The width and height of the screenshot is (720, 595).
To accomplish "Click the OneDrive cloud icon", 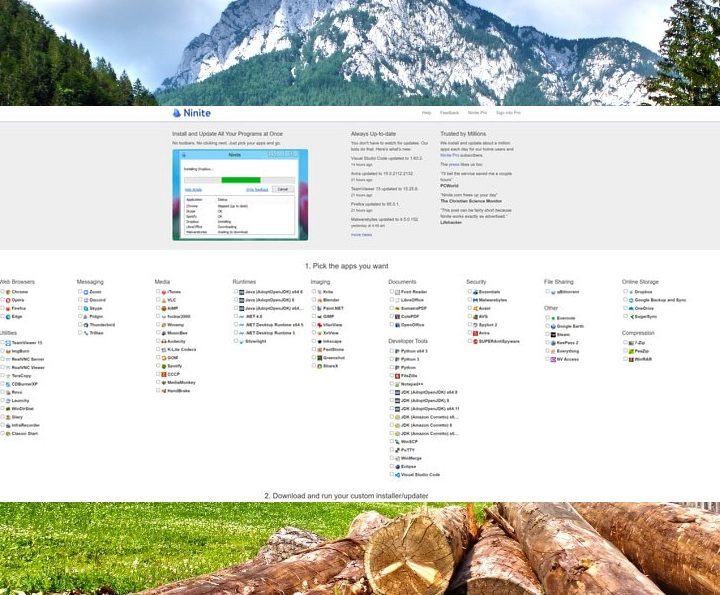I will click(631, 309).
